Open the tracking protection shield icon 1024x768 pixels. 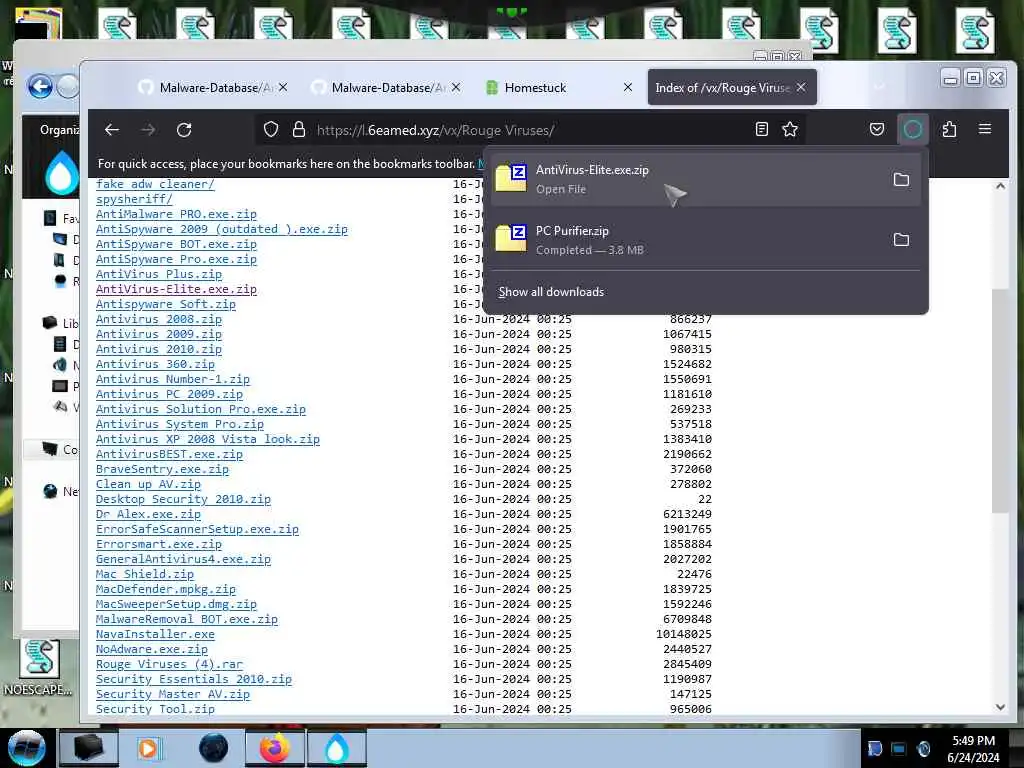(271, 129)
